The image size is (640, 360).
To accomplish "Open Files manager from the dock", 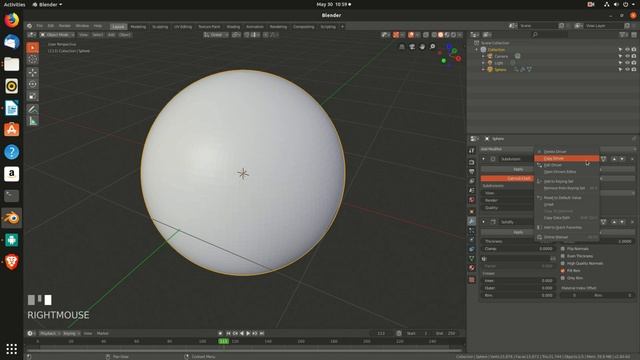I will point(11,64).
